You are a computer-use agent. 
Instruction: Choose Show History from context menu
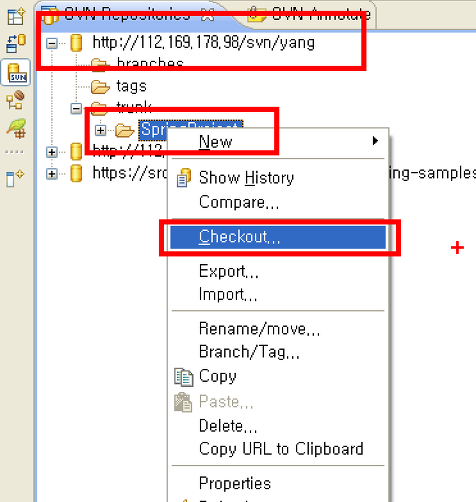278,178
